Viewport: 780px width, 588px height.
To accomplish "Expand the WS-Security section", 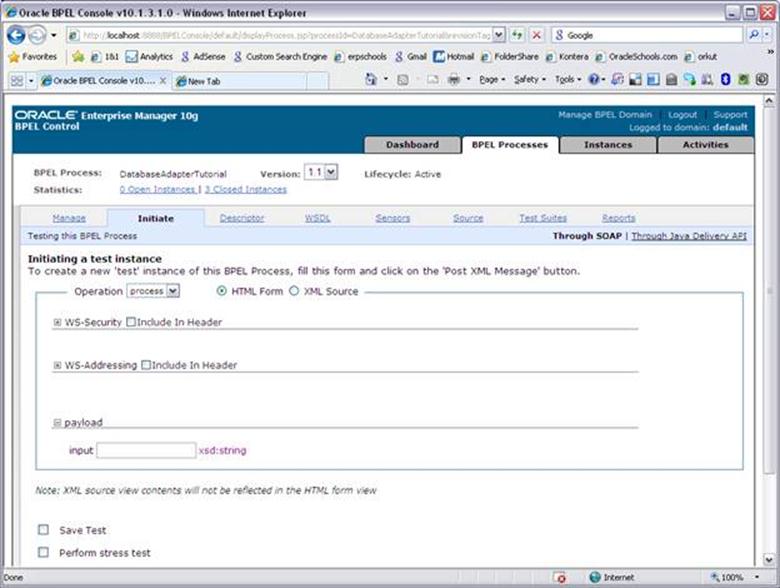I will [x=57, y=322].
